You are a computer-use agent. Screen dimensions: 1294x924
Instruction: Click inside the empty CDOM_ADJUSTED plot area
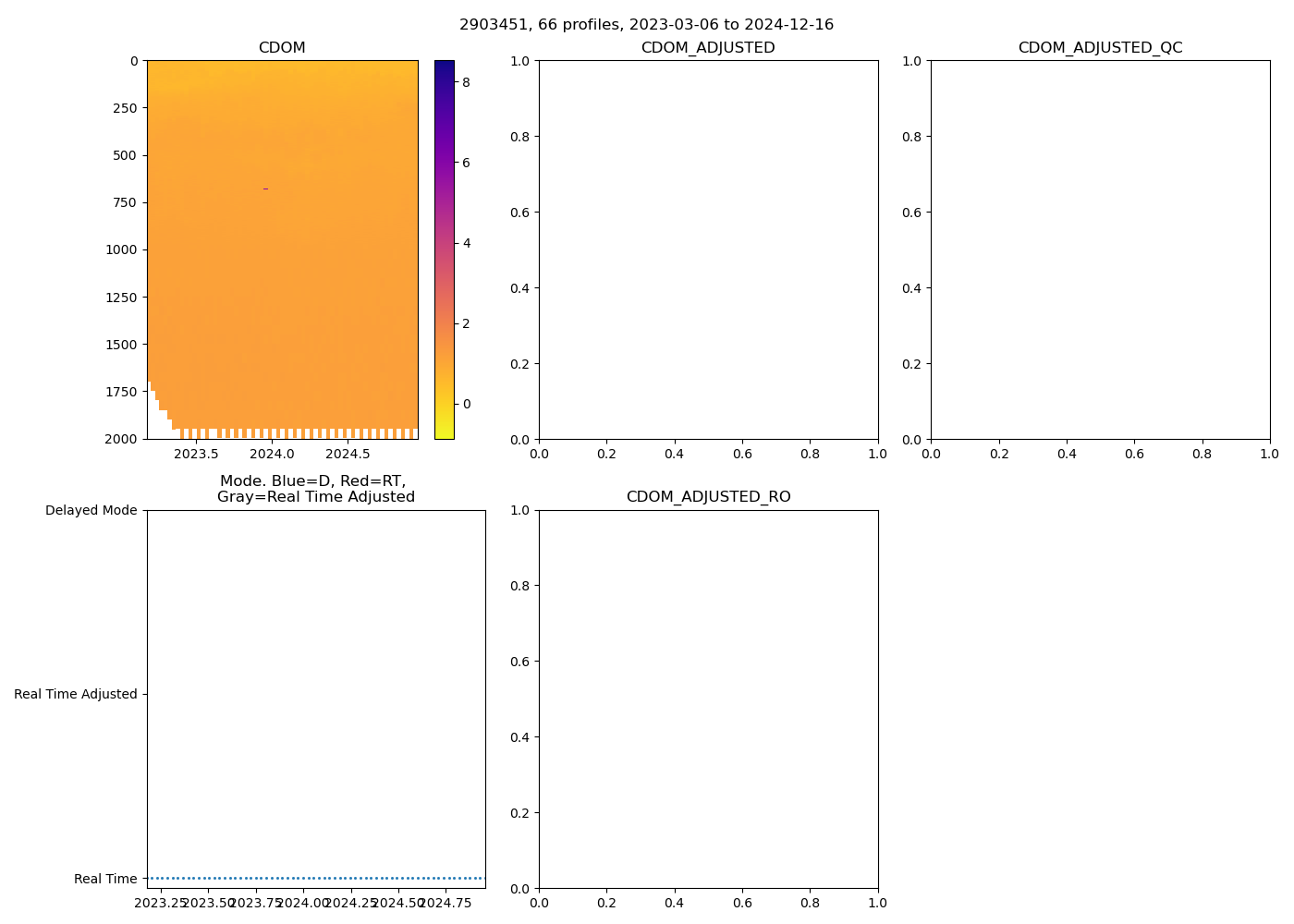pos(708,249)
